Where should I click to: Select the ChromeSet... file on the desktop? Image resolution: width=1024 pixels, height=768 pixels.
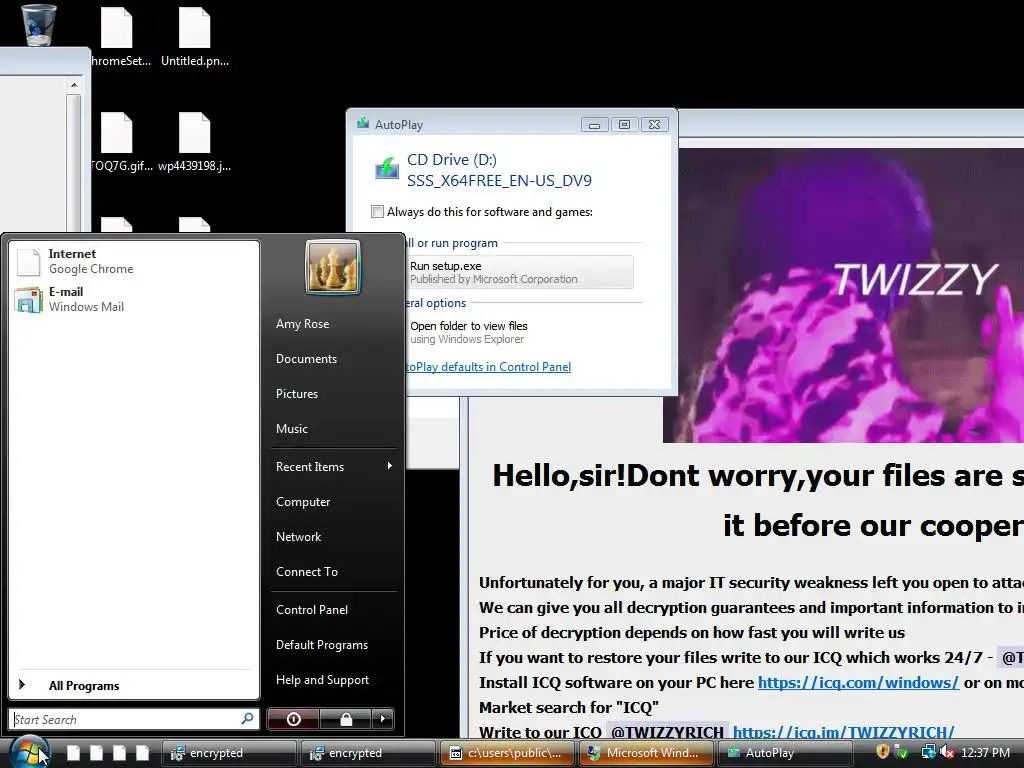(118, 36)
